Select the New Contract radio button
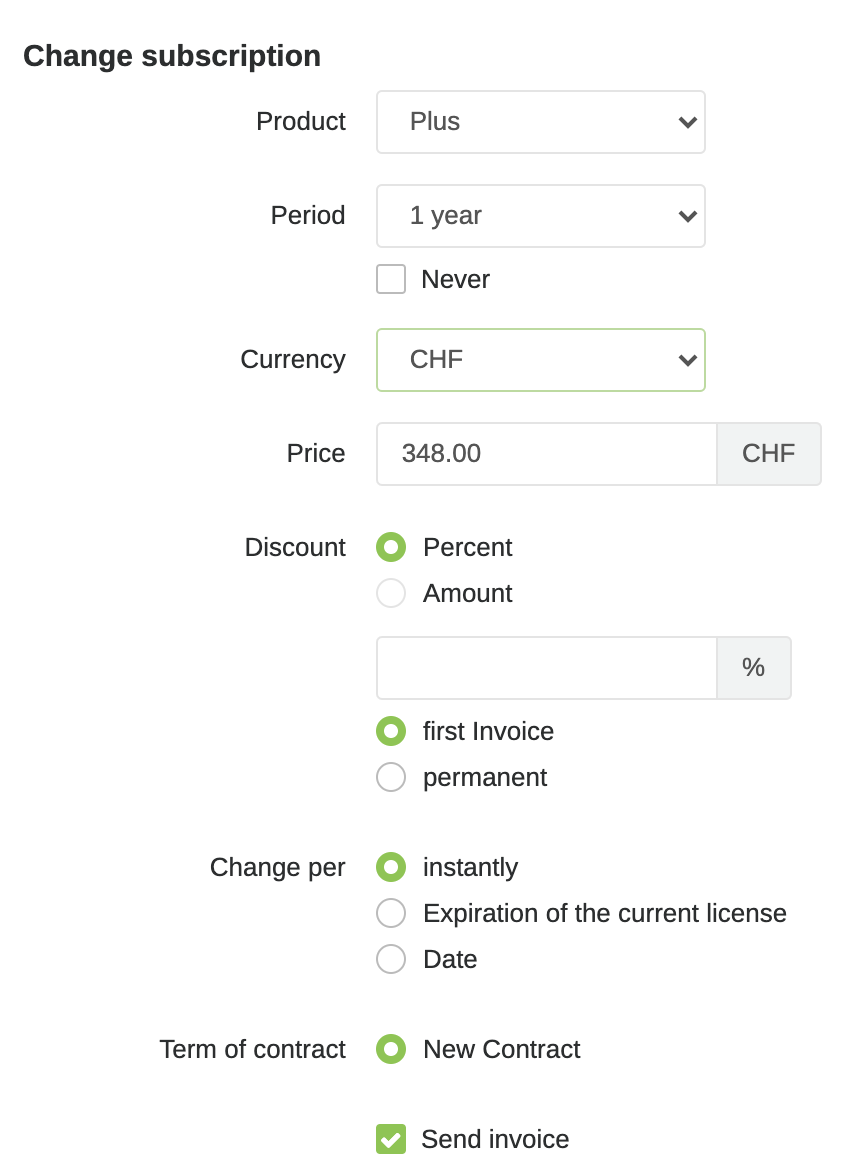862x1172 pixels. click(391, 1049)
